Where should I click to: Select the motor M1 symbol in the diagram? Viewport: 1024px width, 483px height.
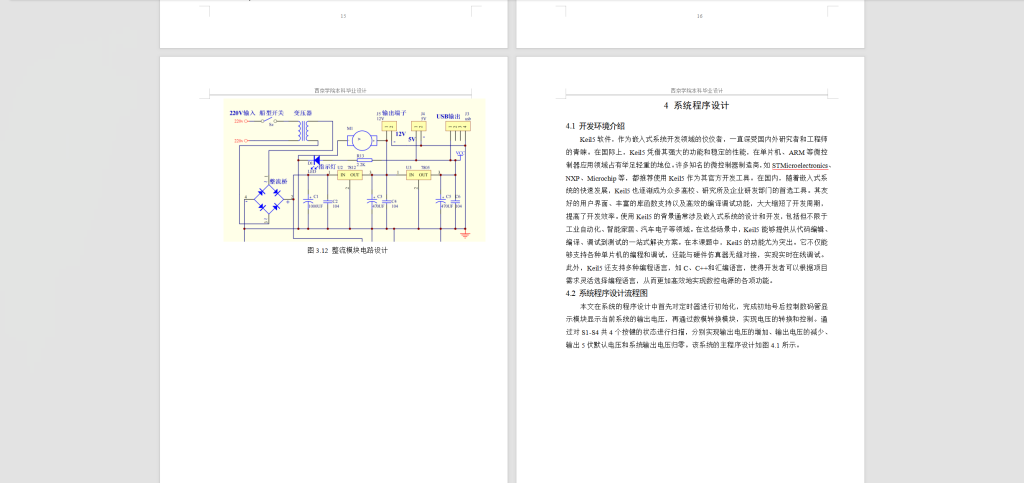[x=362, y=140]
